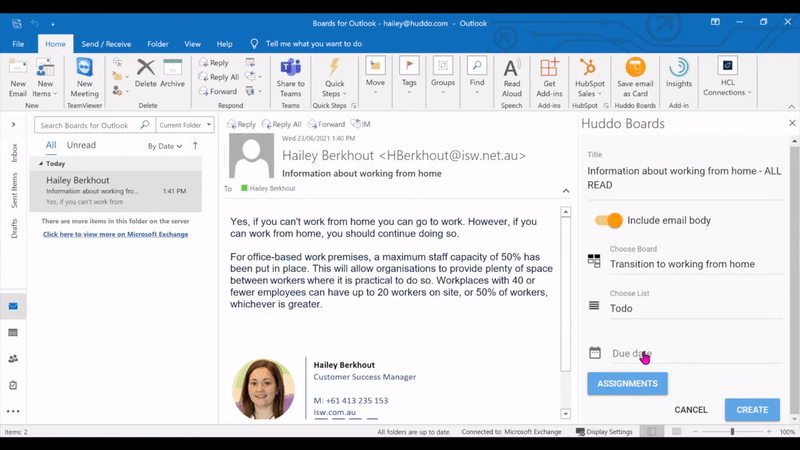
Task: Open the Move dropdown
Action: (x=375, y=77)
